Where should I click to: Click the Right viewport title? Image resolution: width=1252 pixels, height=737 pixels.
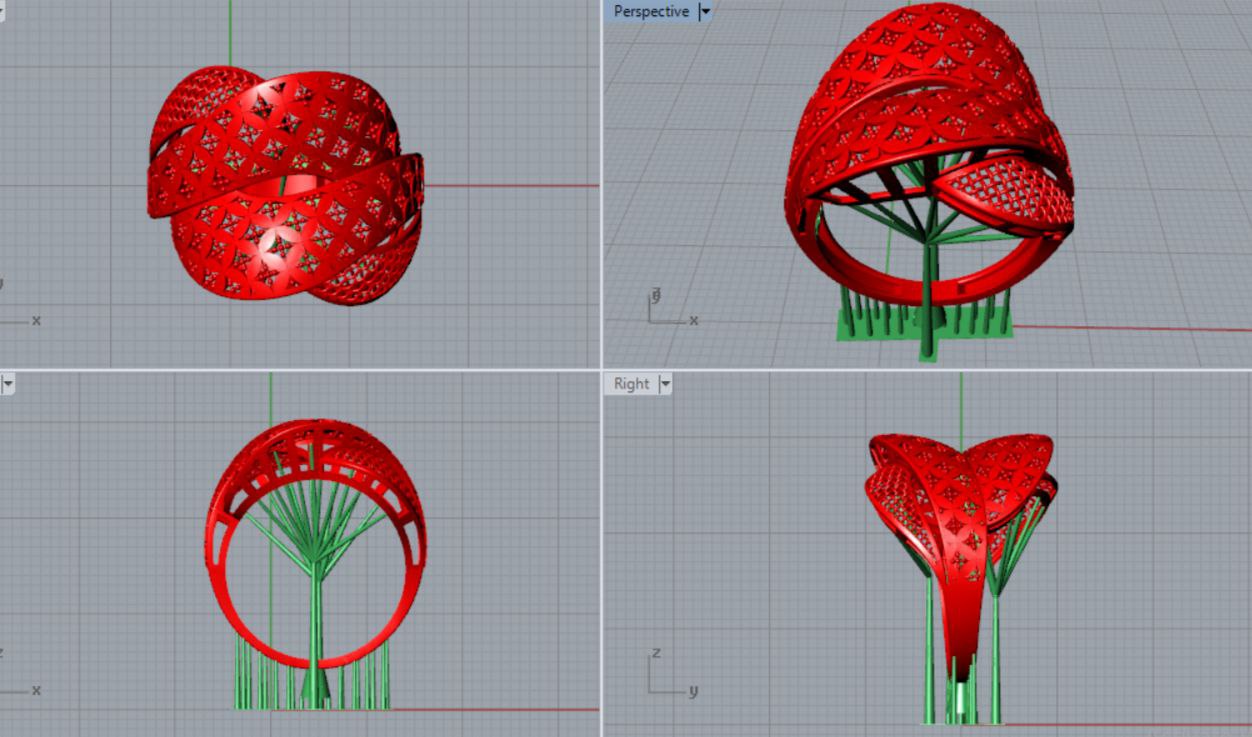tap(631, 384)
